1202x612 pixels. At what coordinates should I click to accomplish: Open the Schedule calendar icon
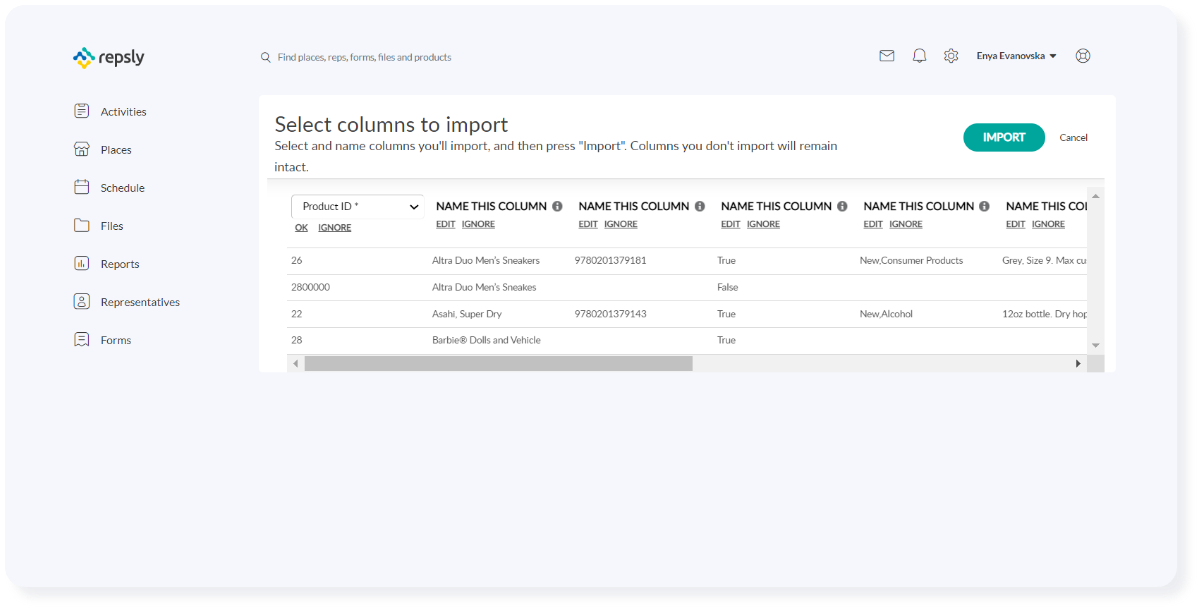pos(81,187)
